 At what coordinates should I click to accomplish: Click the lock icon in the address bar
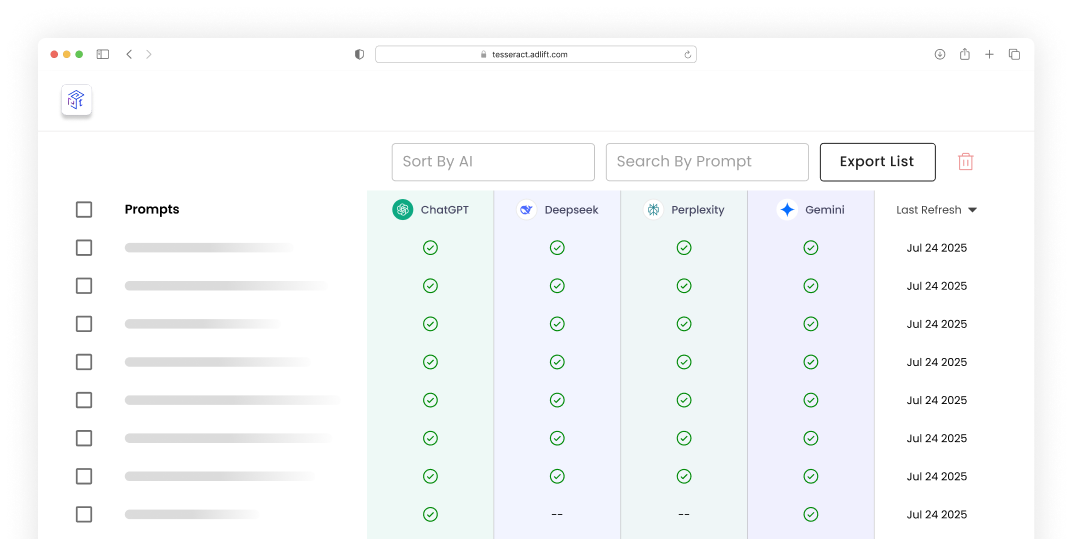click(x=484, y=55)
